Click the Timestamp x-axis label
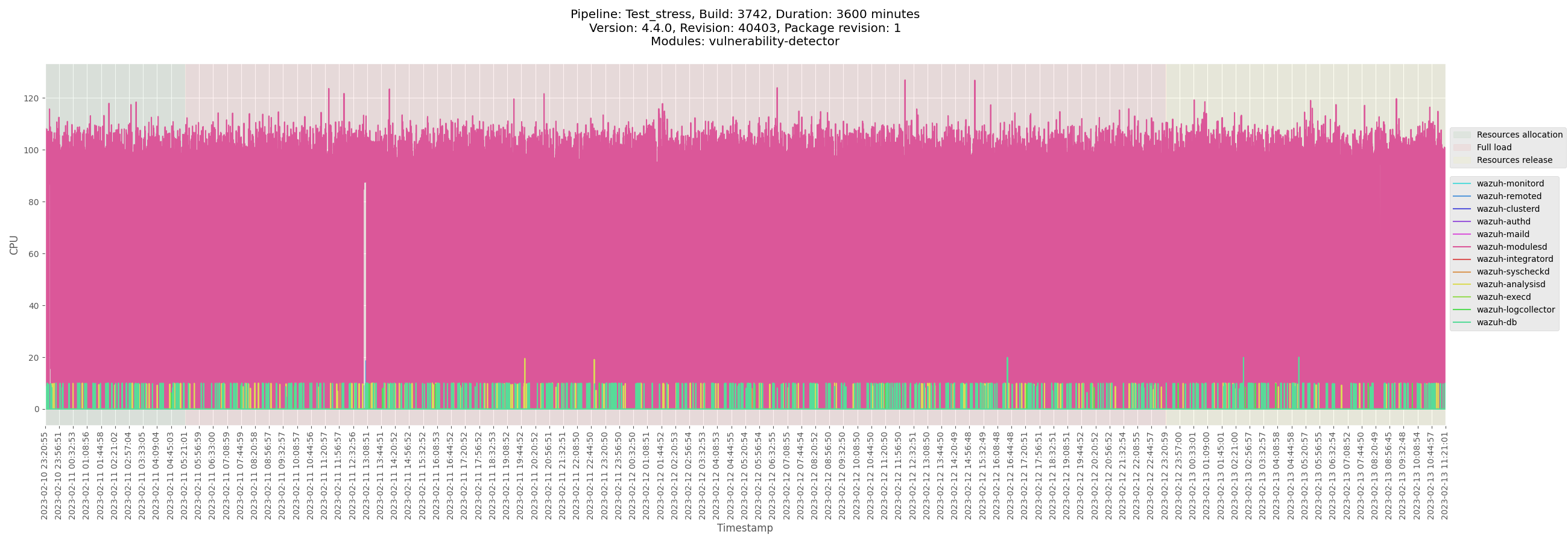This screenshot has height=543, width=1568. (744, 528)
